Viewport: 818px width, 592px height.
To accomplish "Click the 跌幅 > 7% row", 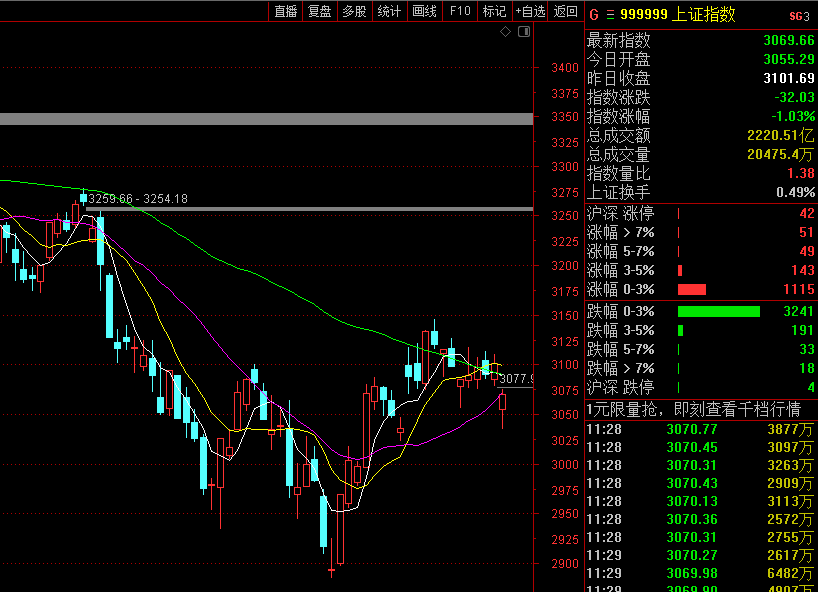I will coord(701,368).
